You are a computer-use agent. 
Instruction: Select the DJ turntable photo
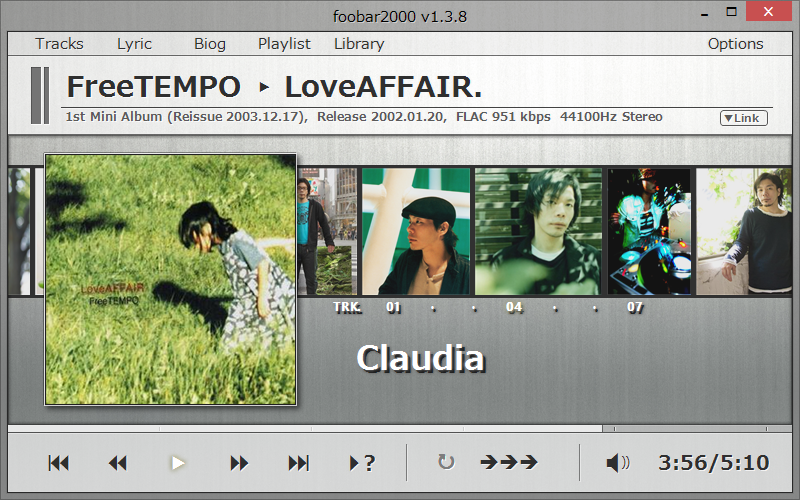pyautogui.click(x=649, y=232)
